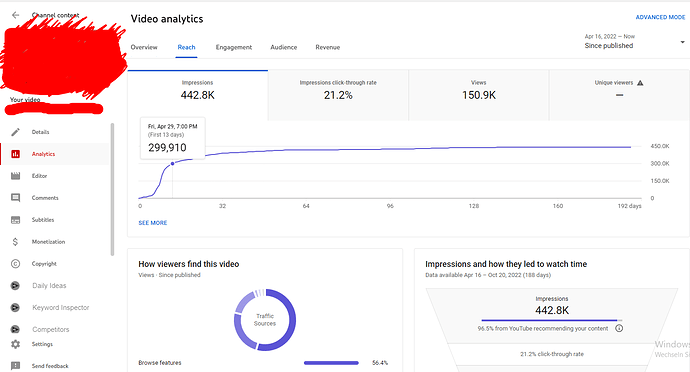
Task: Open the Details pencil icon
Action: (x=15, y=132)
